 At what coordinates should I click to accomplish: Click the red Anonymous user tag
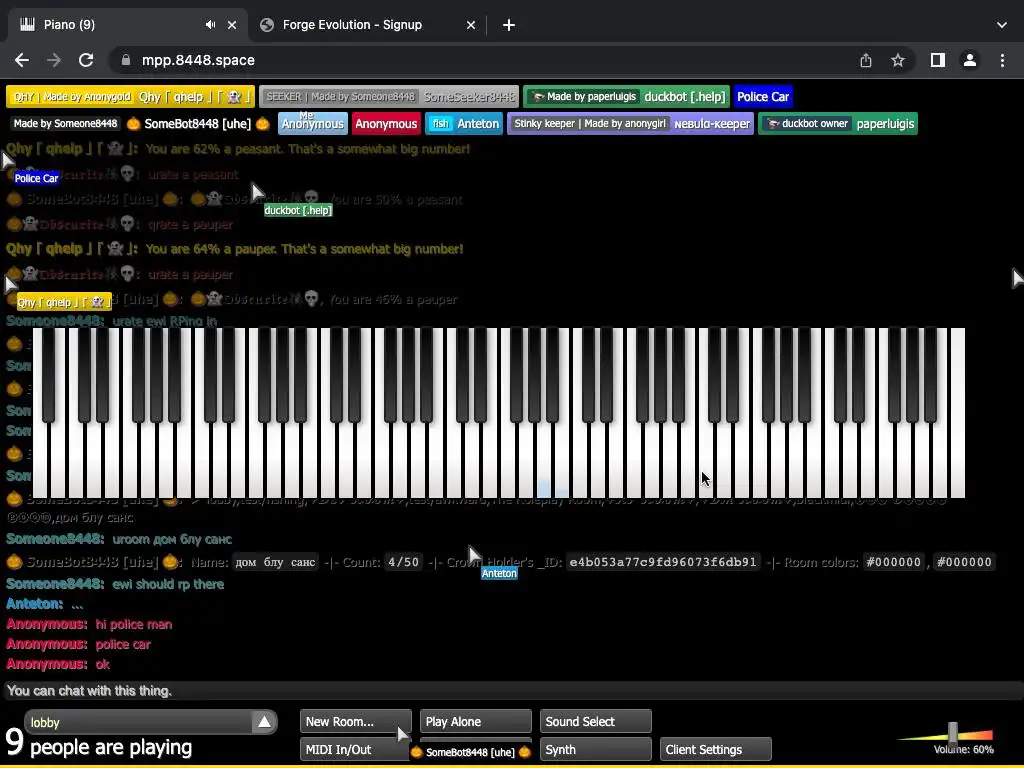pyautogui.click(x=386, y=123)
